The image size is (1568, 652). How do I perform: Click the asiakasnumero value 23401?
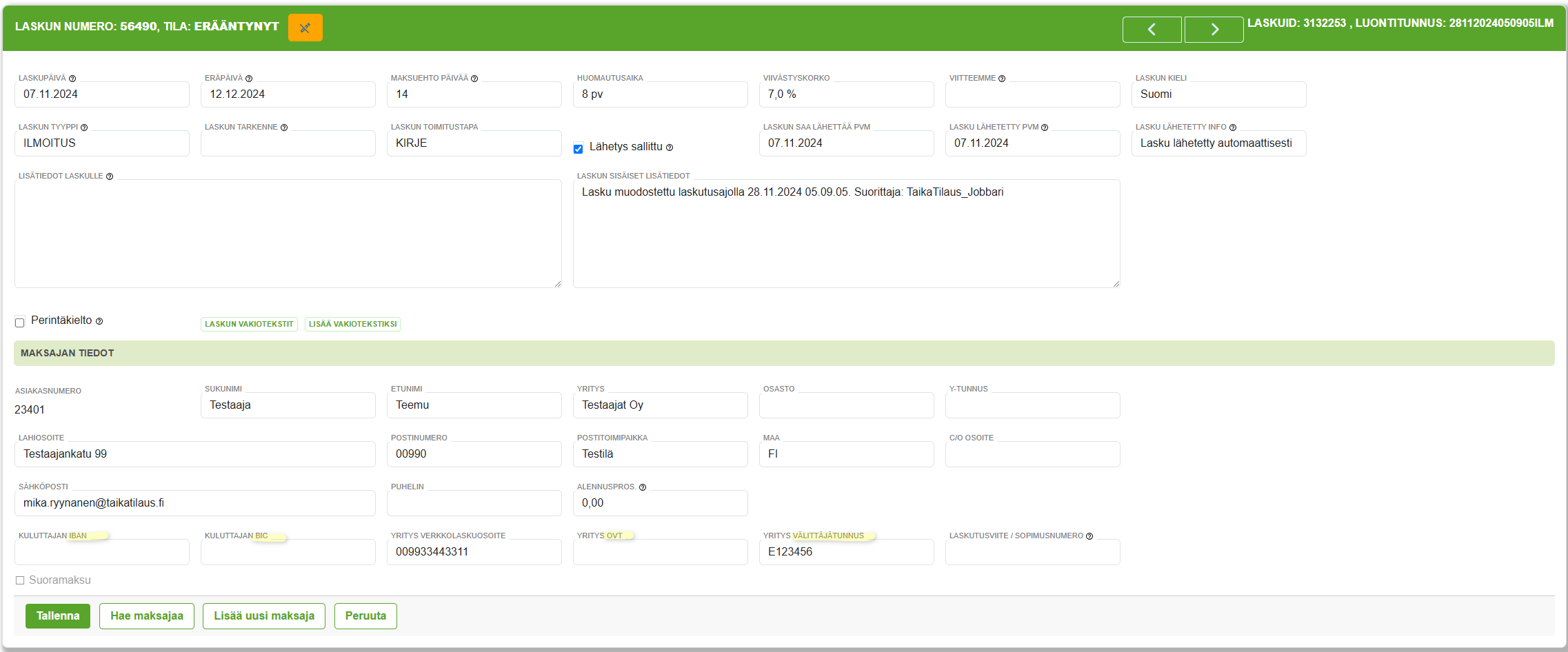(30, 410)
